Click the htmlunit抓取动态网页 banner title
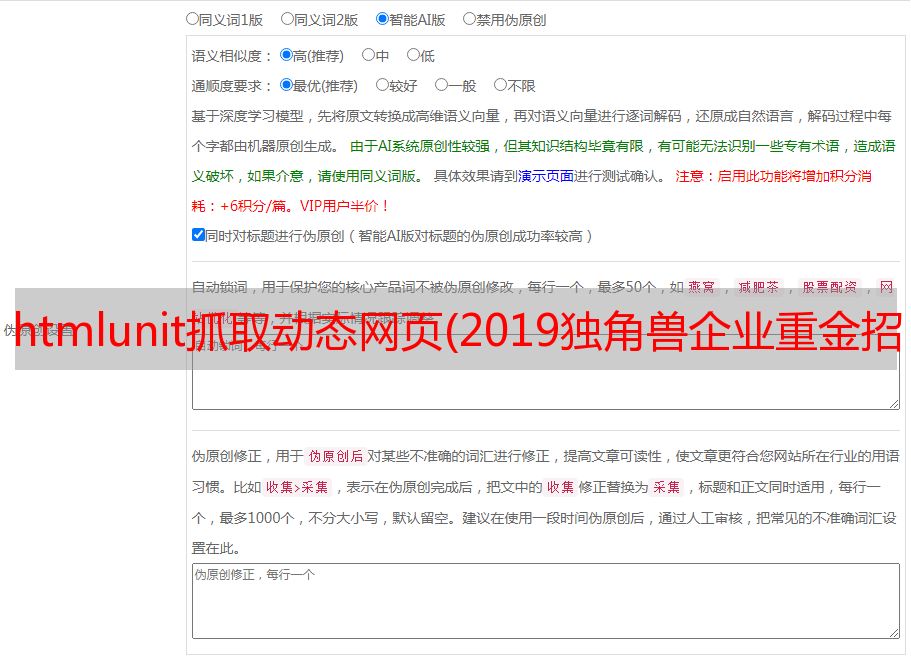Image resolution: width=911 pixels, height=658 pixels. click(456, 330)
